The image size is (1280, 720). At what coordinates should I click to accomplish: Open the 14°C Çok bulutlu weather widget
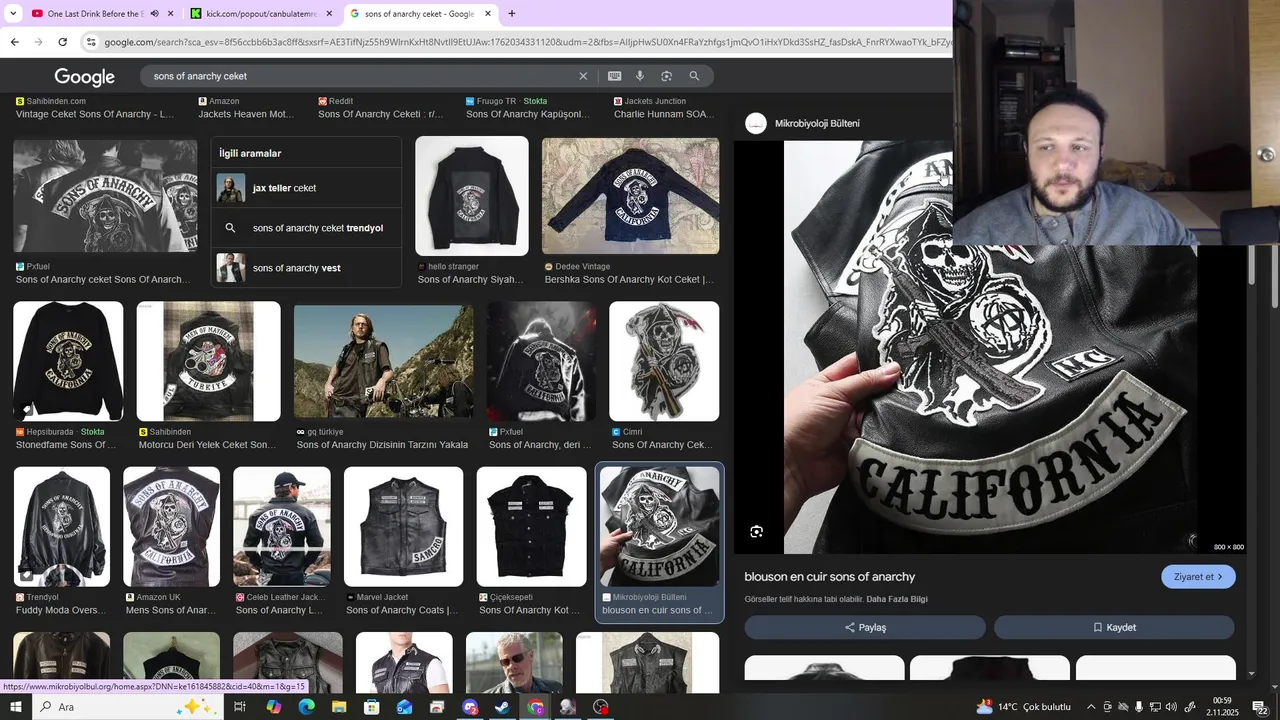pos(1025,707)
